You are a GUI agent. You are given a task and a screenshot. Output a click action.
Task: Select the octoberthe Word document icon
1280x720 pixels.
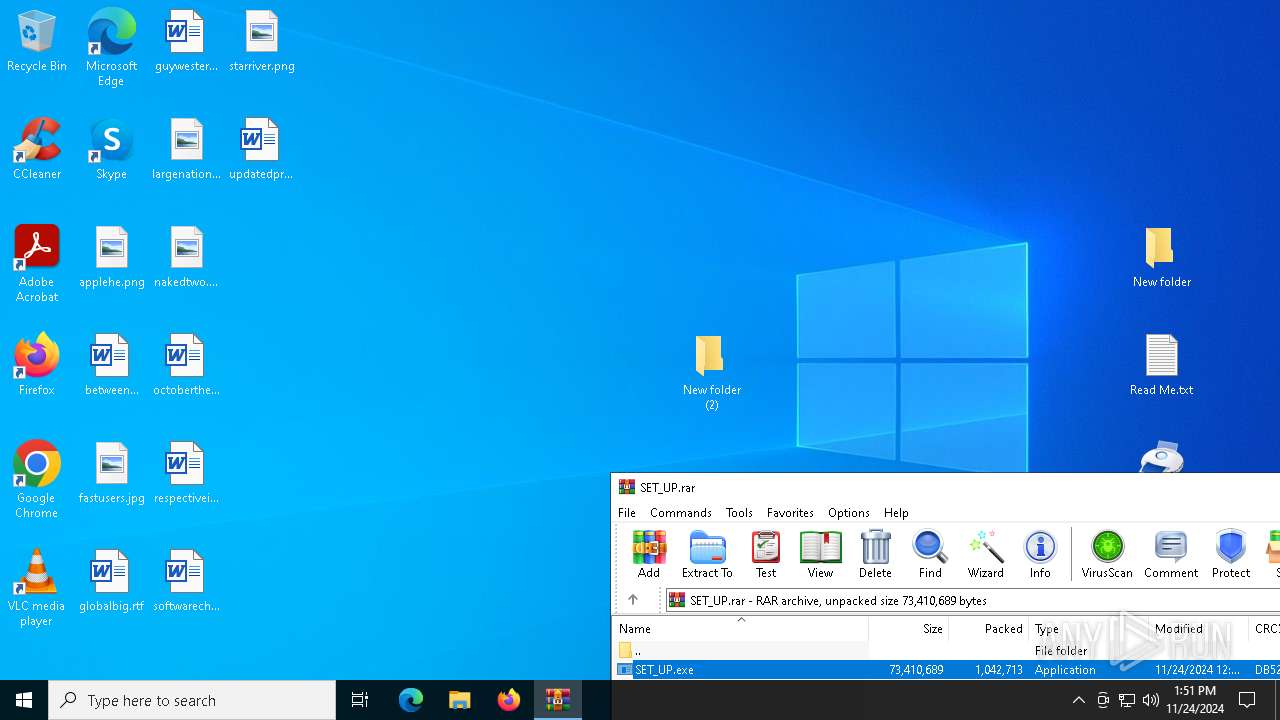pyautogui.click(x=186, y=366)
